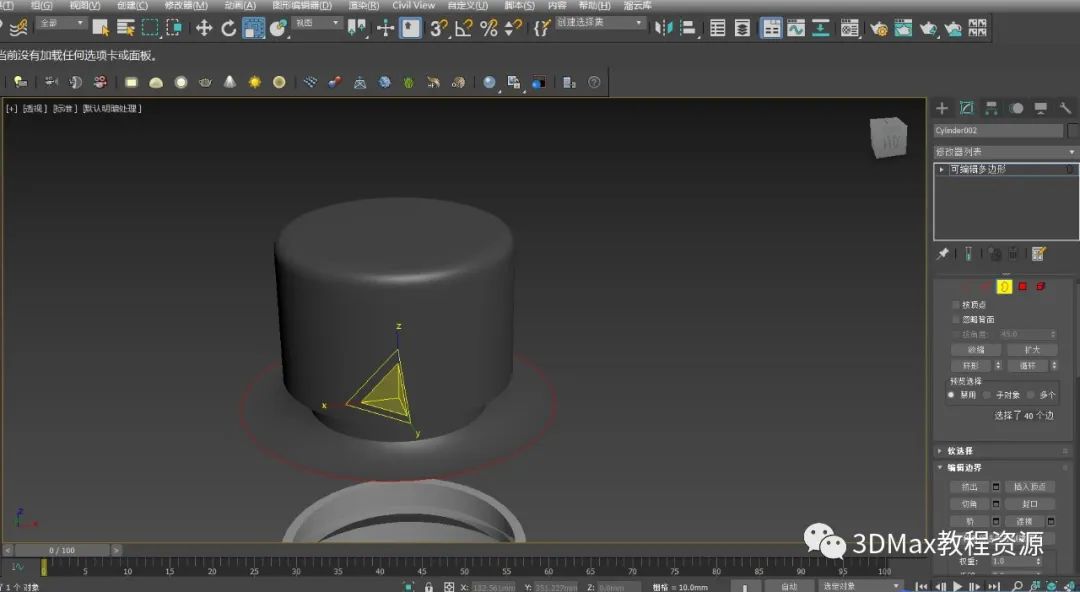Click the 扩大 grow selection button
Image resolution: width=1080 pixels, height=592 pixels.
tap(1031, 350)
